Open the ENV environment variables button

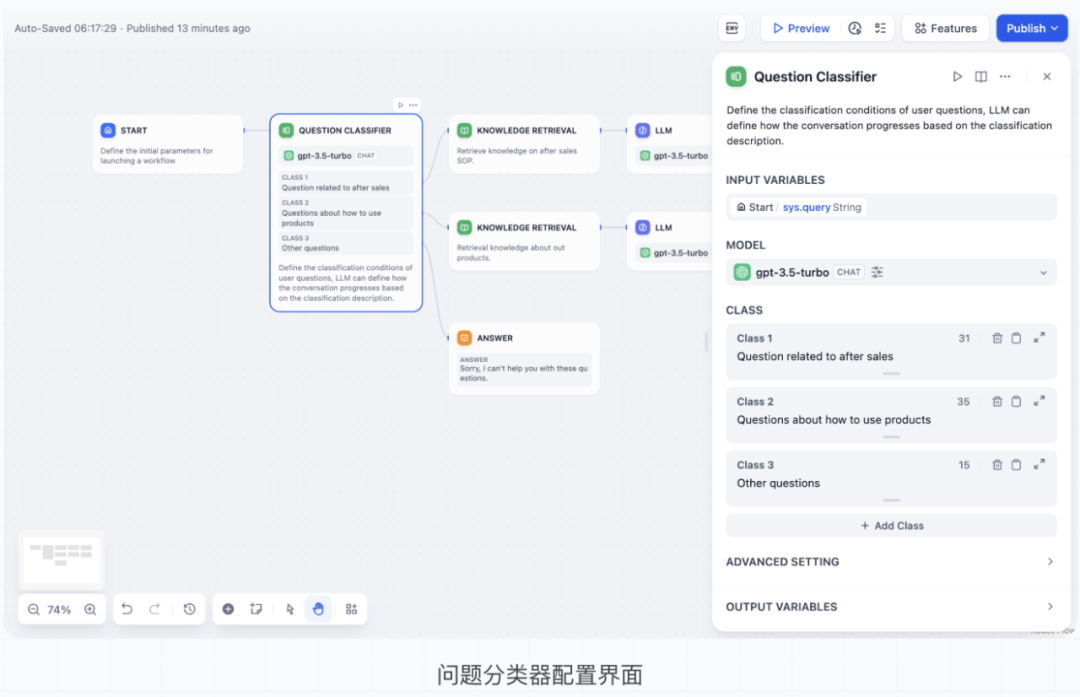pos(732,28)
